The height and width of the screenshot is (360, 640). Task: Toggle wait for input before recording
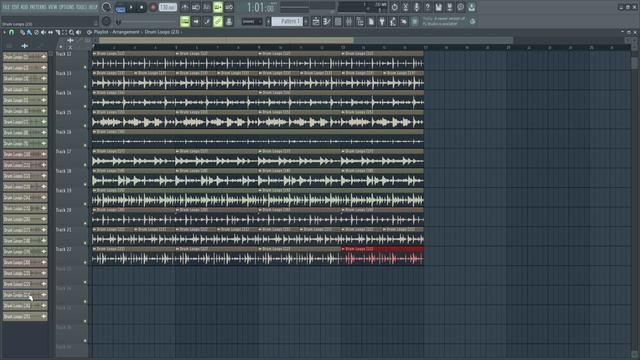pos(196,7)
